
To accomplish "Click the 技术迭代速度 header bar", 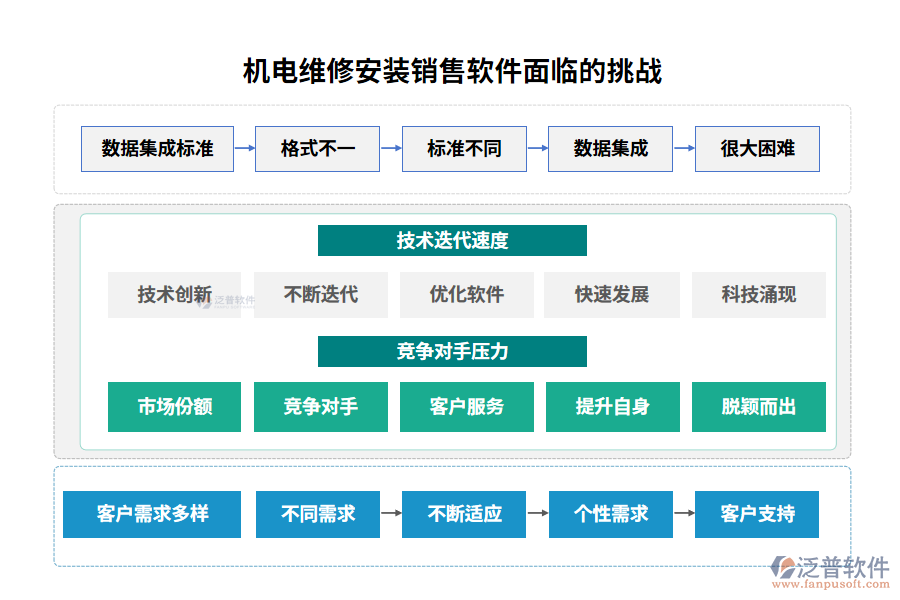I will [452, 240].
